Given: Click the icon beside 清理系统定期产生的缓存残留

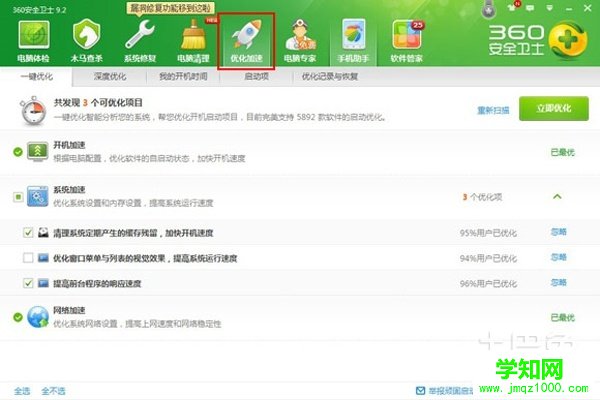Looking at the screenshot, I should 43,232.
